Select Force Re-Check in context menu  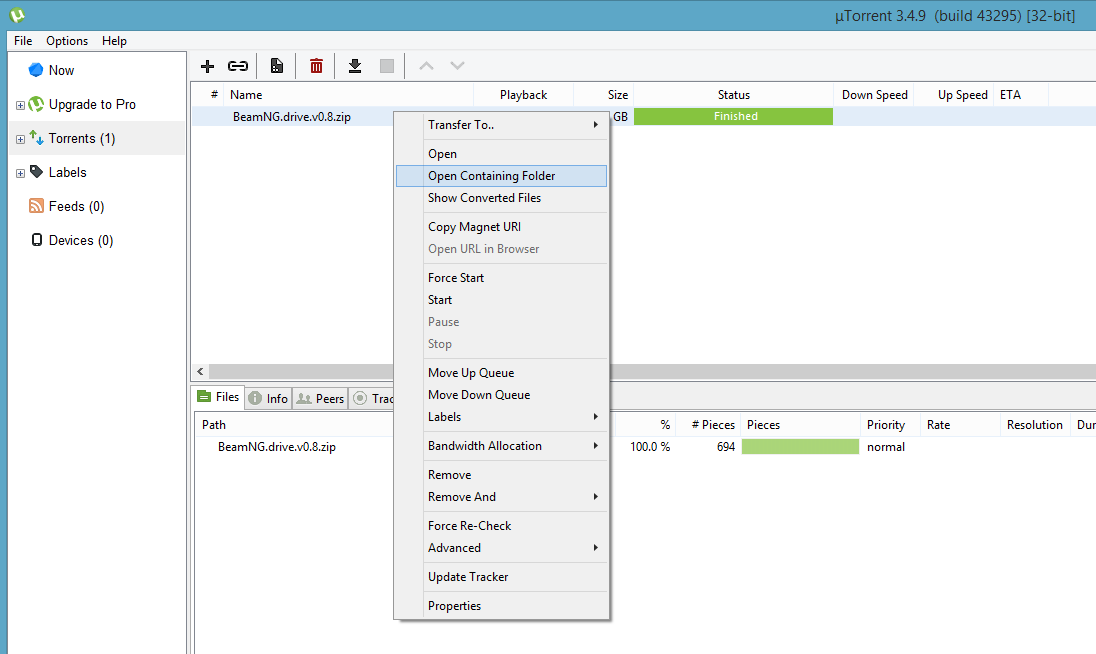pyautogui.click(x=470, y=526)
